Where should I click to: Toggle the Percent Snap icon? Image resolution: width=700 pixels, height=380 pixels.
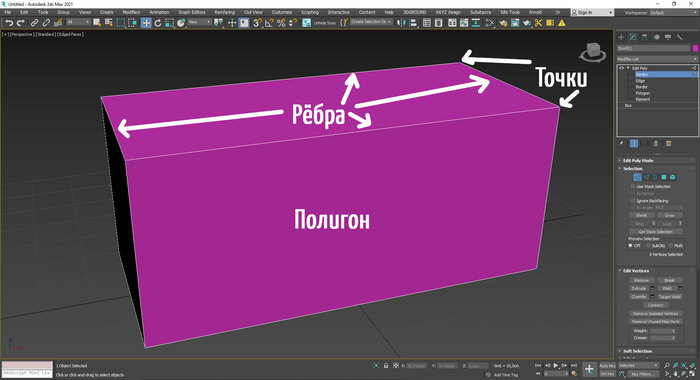click(281, 23)
